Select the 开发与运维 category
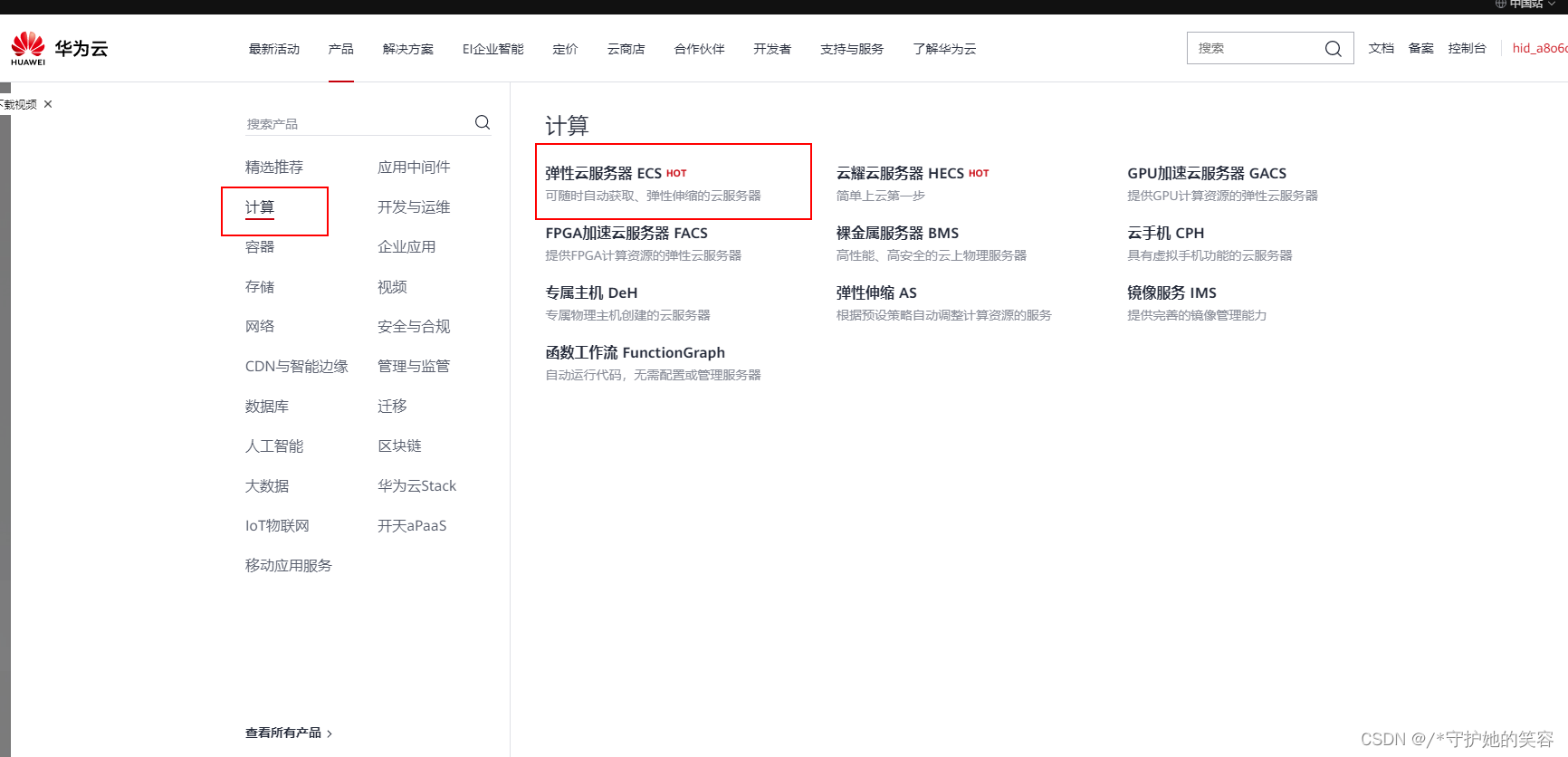The height and width of the screenshot is (757, 1568). point(414,206)
